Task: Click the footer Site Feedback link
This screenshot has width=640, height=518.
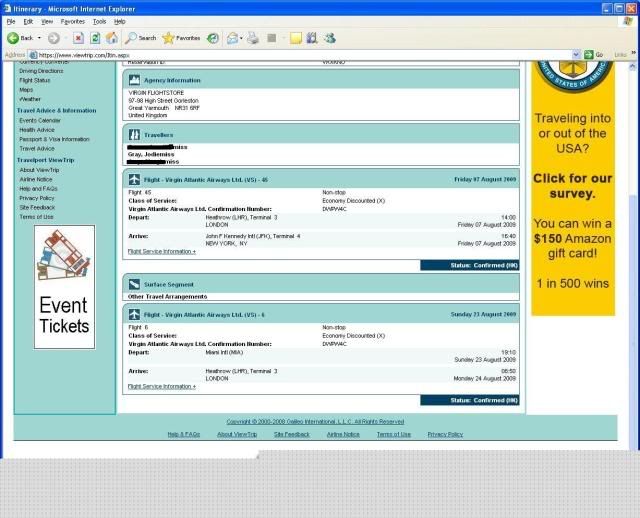Action: point(292,434)
